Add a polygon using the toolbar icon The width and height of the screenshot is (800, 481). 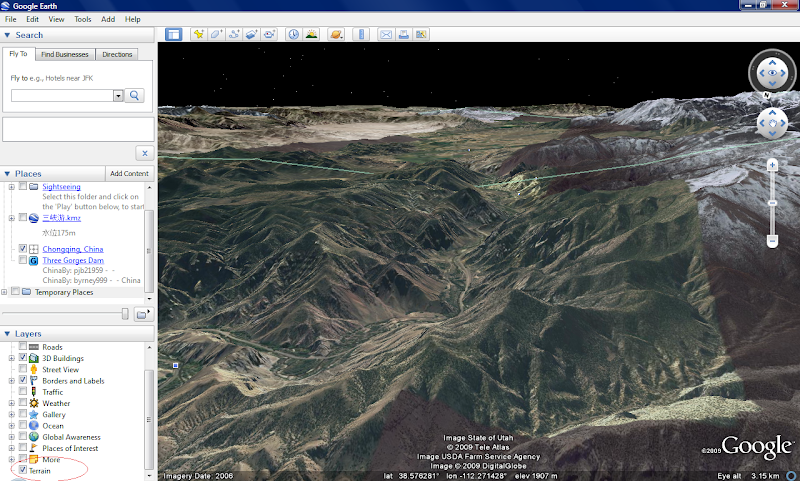pos(216,34)
